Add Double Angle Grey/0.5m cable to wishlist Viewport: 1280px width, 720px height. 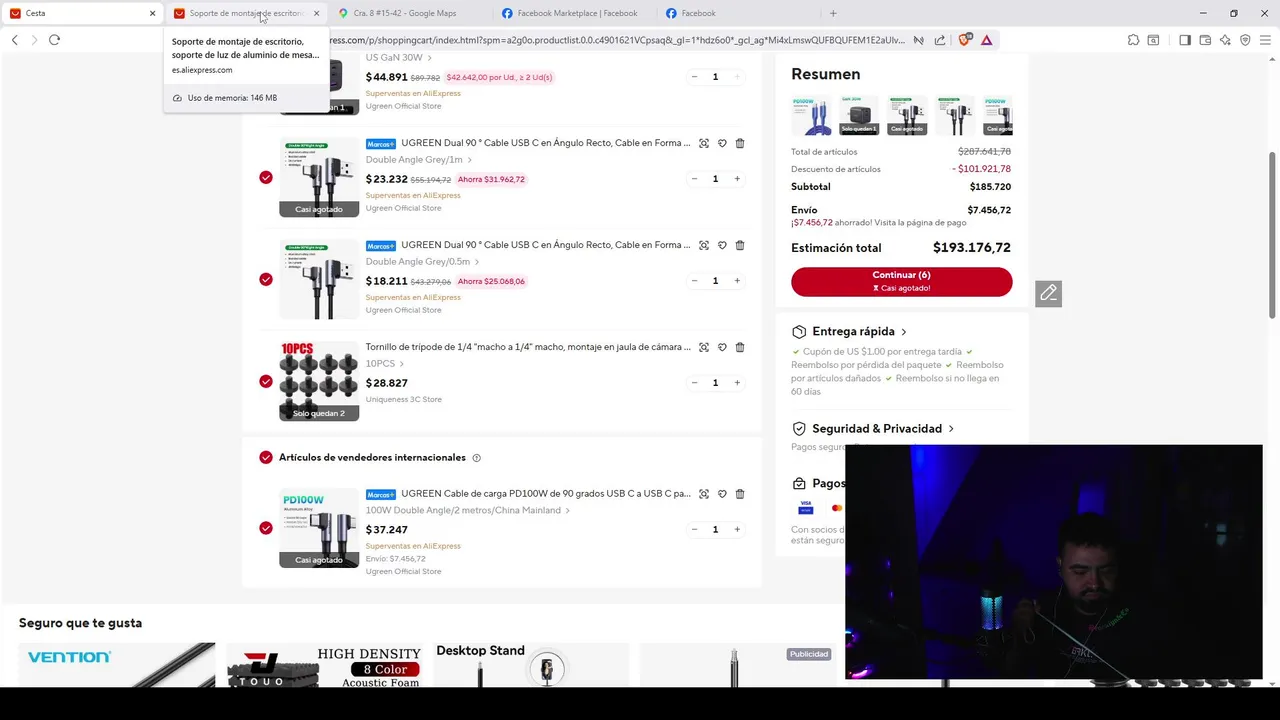coord(722,245)
